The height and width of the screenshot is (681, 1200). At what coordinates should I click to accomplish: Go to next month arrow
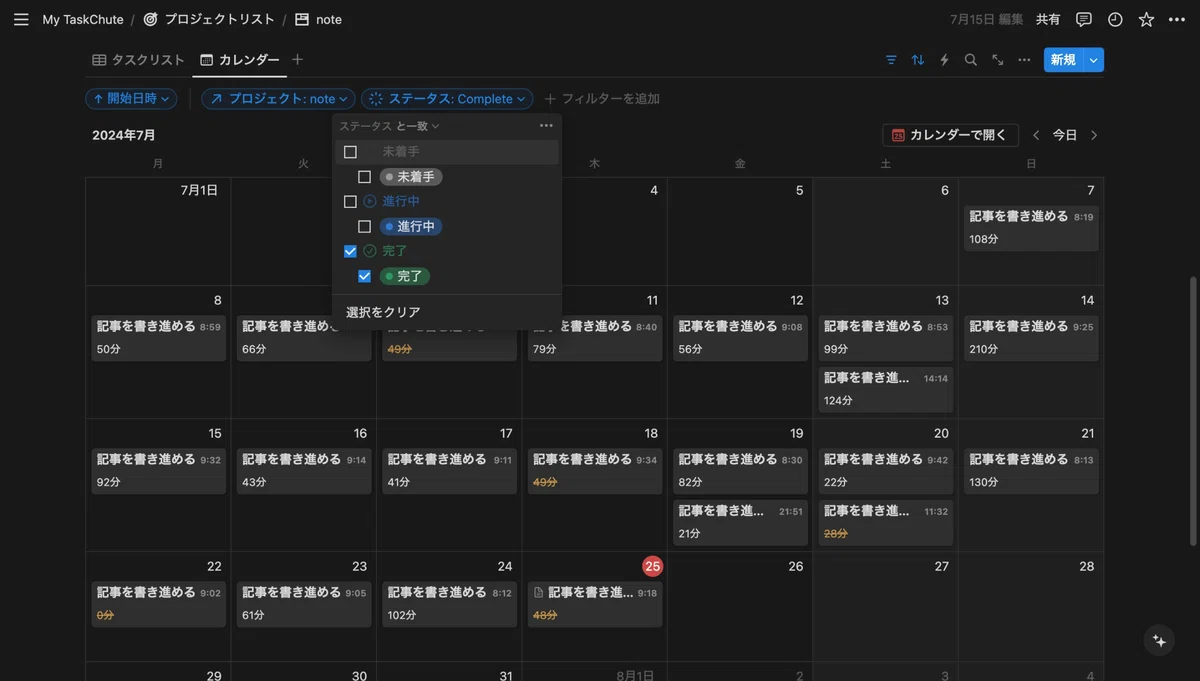click(1094, 135)
